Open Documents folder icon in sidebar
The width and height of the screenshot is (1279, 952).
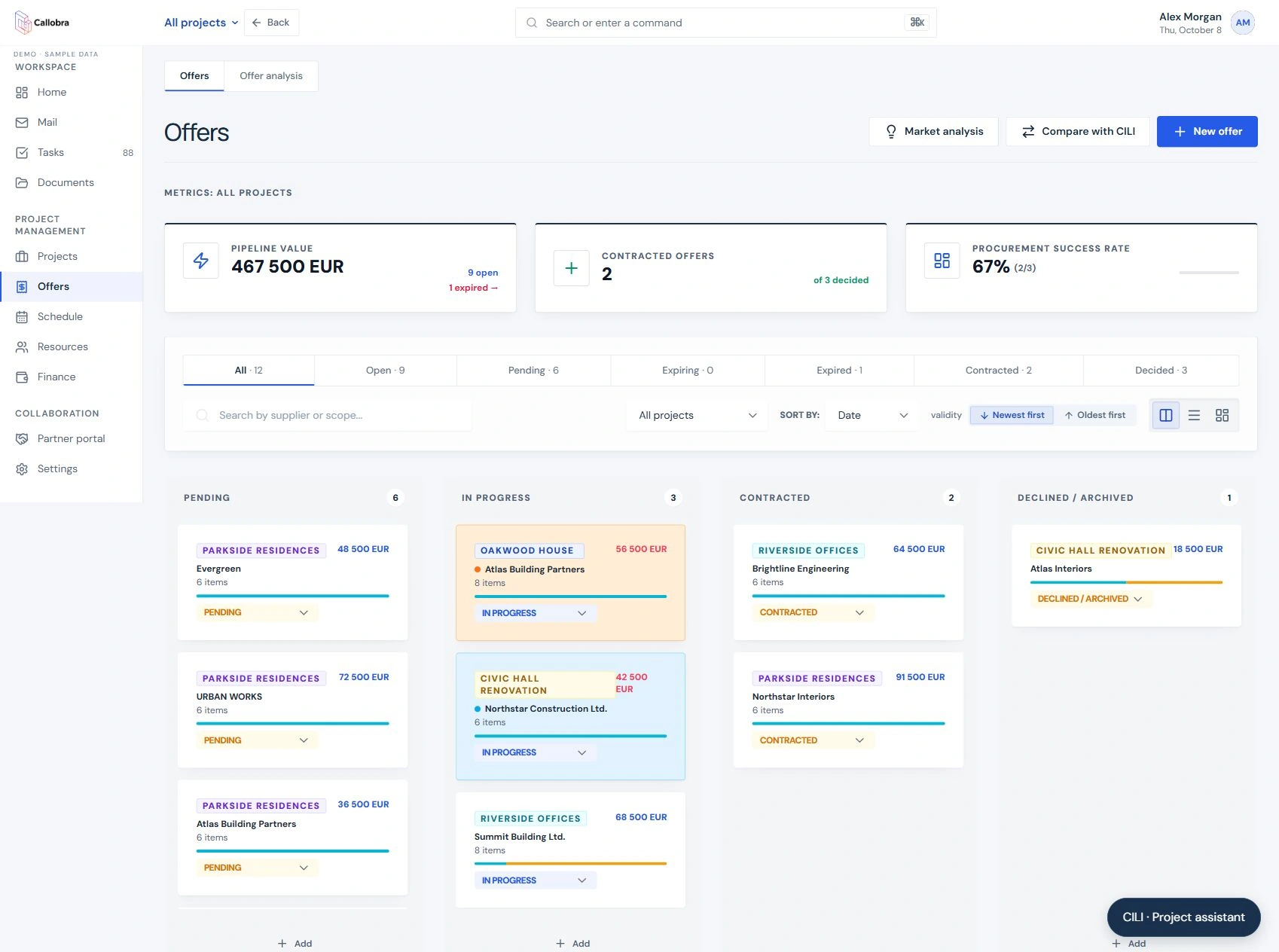coord(22,183)
